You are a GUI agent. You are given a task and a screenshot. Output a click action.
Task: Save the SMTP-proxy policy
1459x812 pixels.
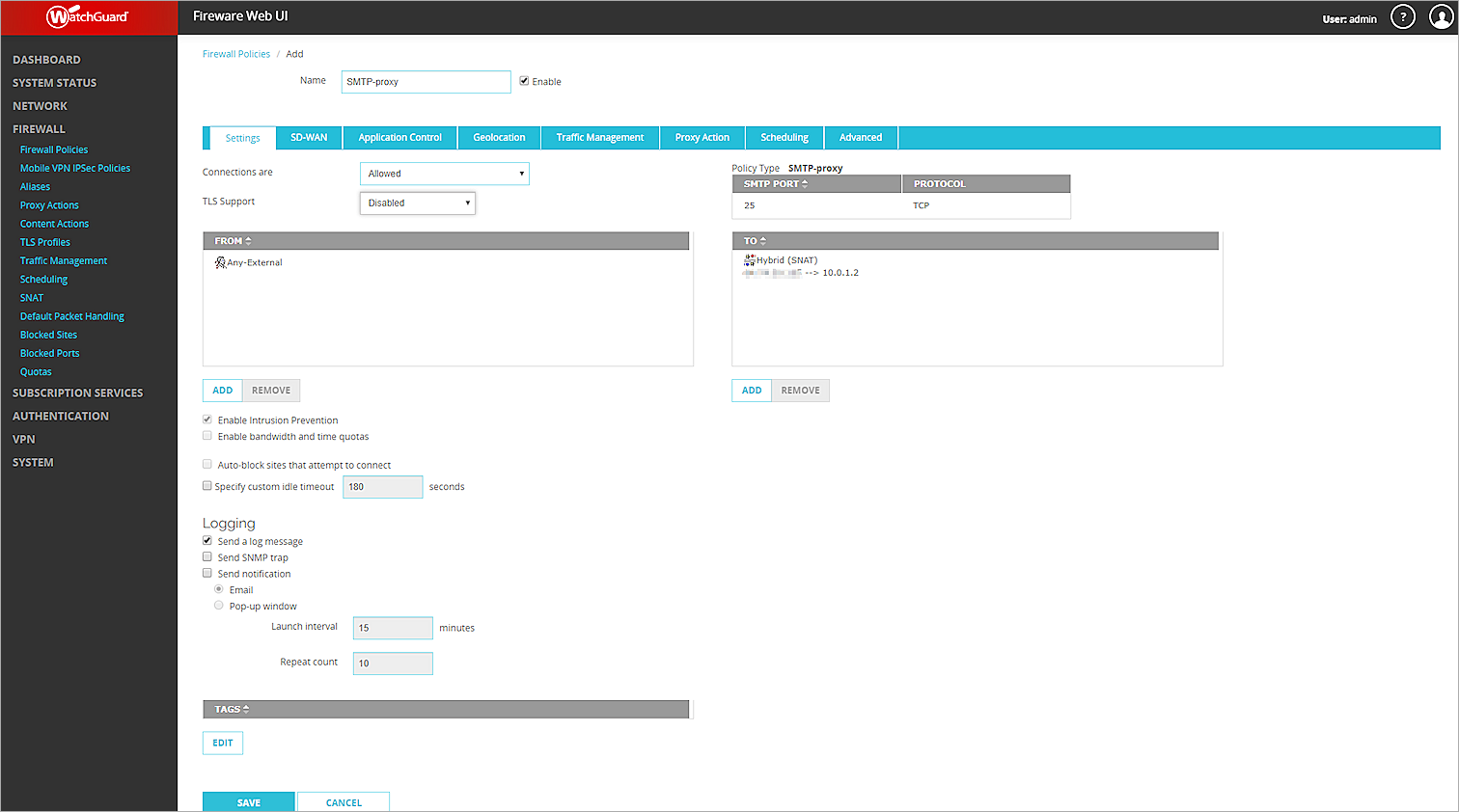click(x=248, y=801)
